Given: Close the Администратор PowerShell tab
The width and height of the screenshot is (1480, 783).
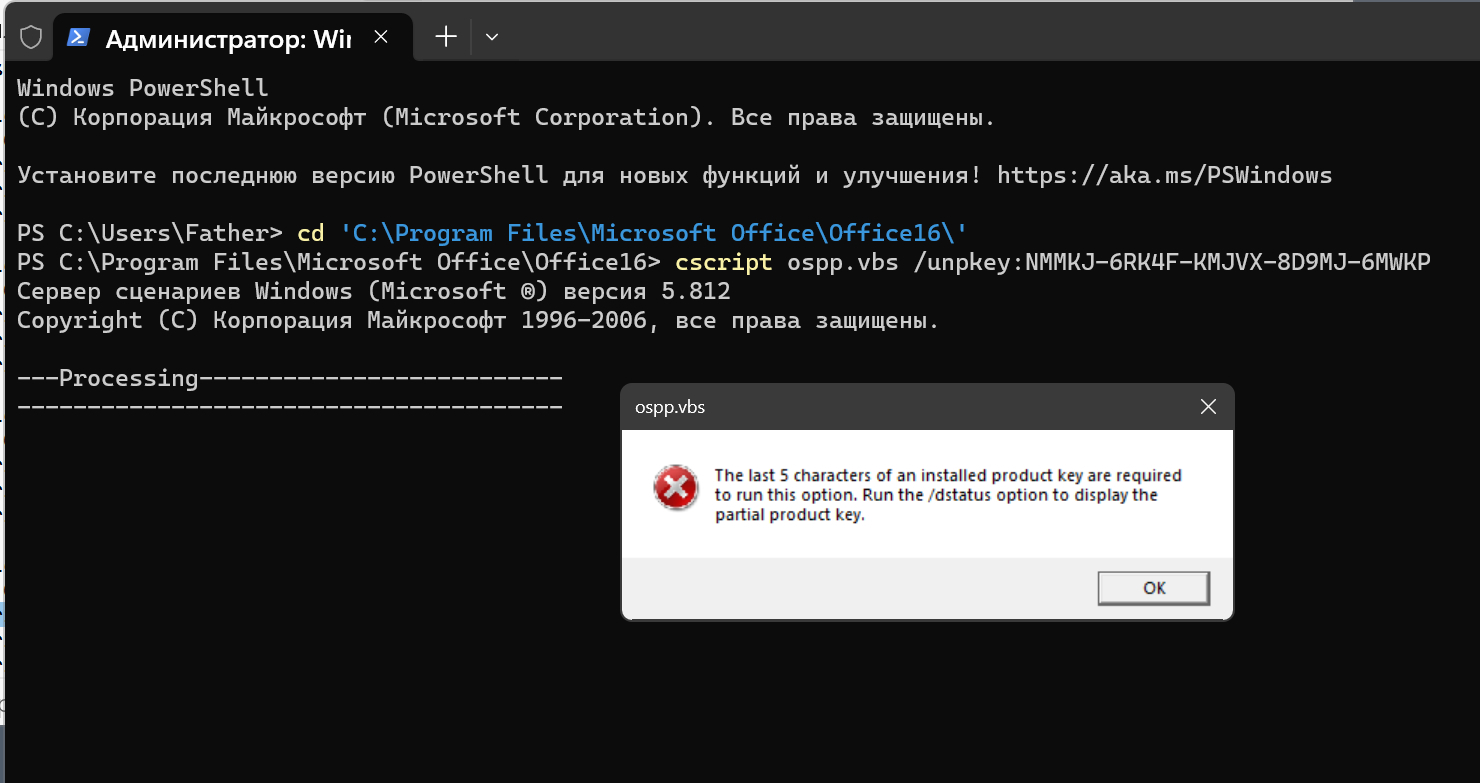Looking at the screenshot, I should (x=380, y=37).
